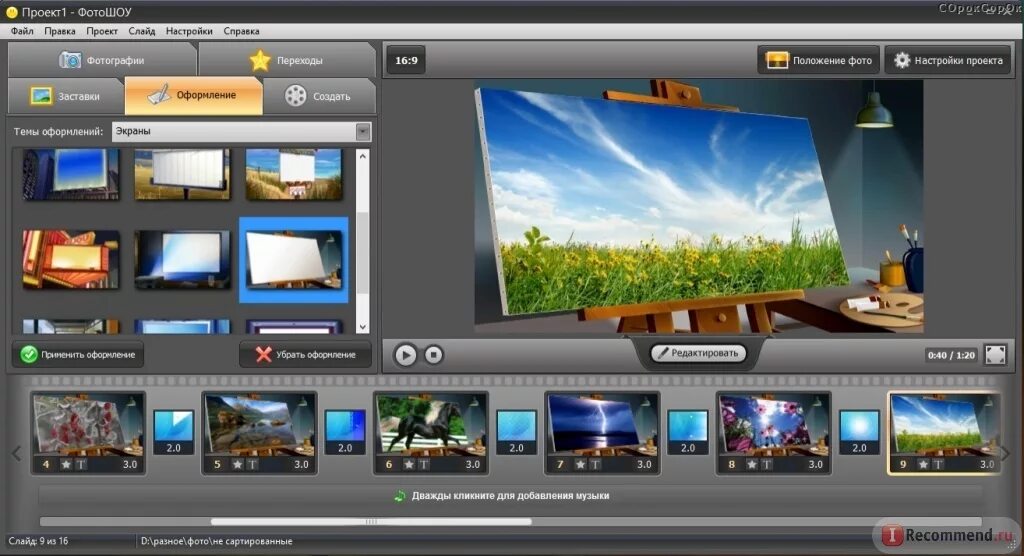Image resolution: width=1024 pixels, height=556 pixels.
Task: Select the transition between slides 8 and 9
Action: tap(859, 432)
